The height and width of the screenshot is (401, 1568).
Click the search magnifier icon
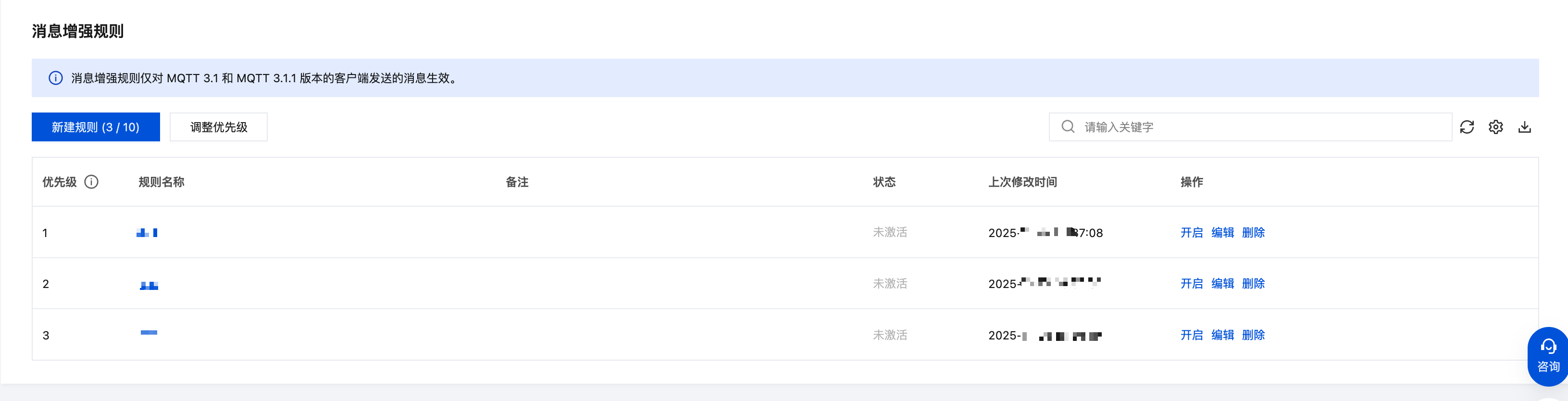click(1068, 126)
